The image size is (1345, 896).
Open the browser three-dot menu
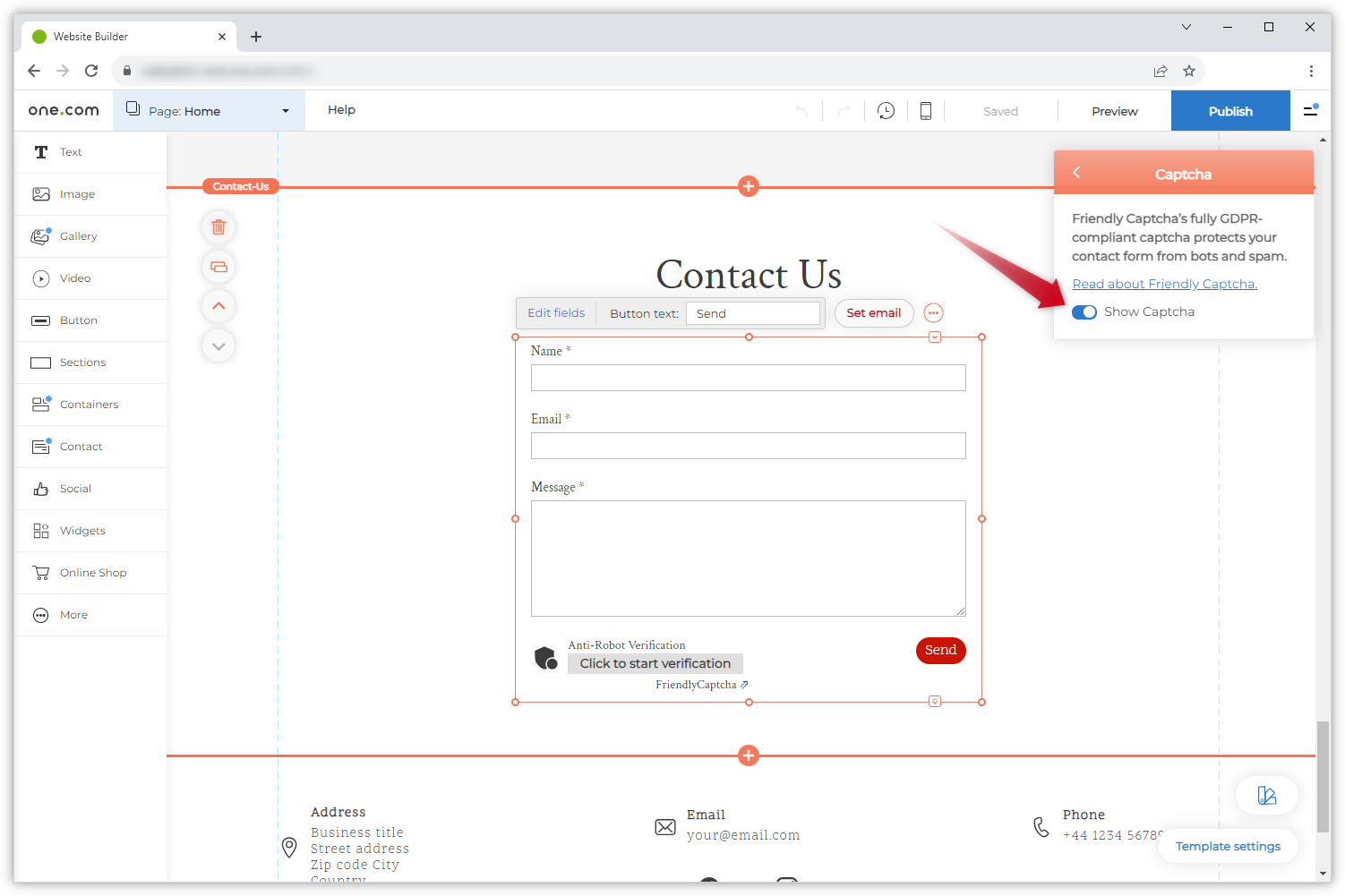(1311, 71)
